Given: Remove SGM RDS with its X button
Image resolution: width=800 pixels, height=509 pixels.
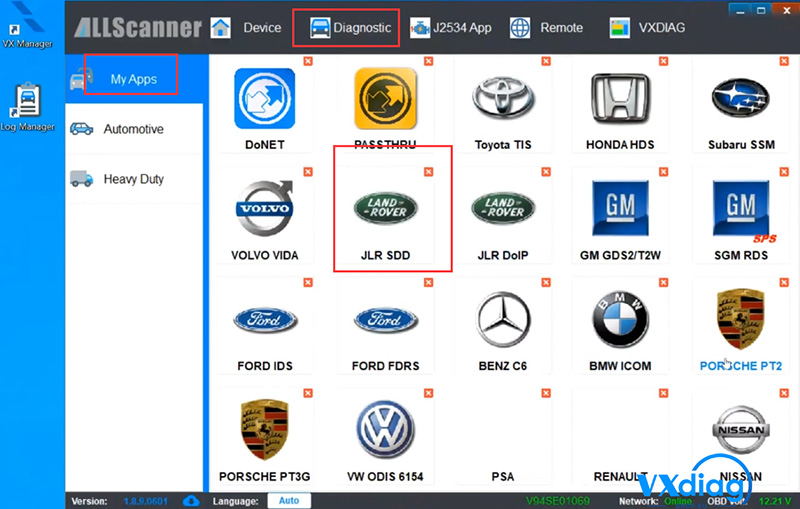Looking at the screenshot, I should tap(784, 172).
